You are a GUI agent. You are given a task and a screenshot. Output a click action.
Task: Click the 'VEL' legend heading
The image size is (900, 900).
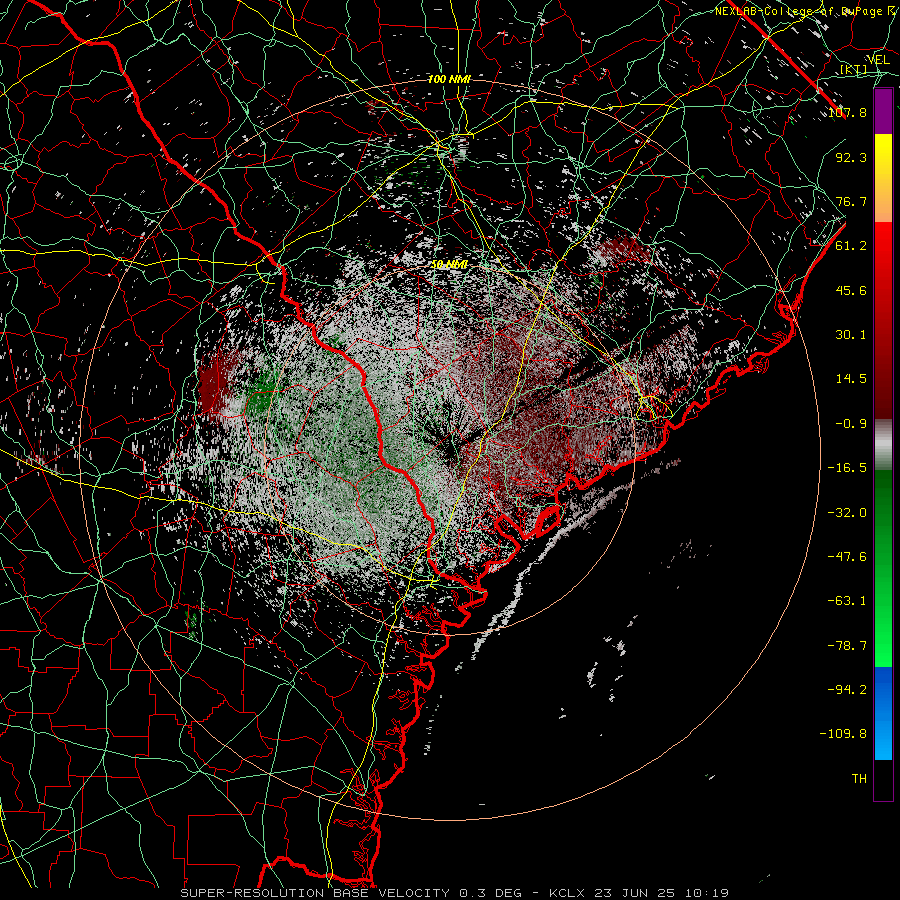[x=878, y=60]
